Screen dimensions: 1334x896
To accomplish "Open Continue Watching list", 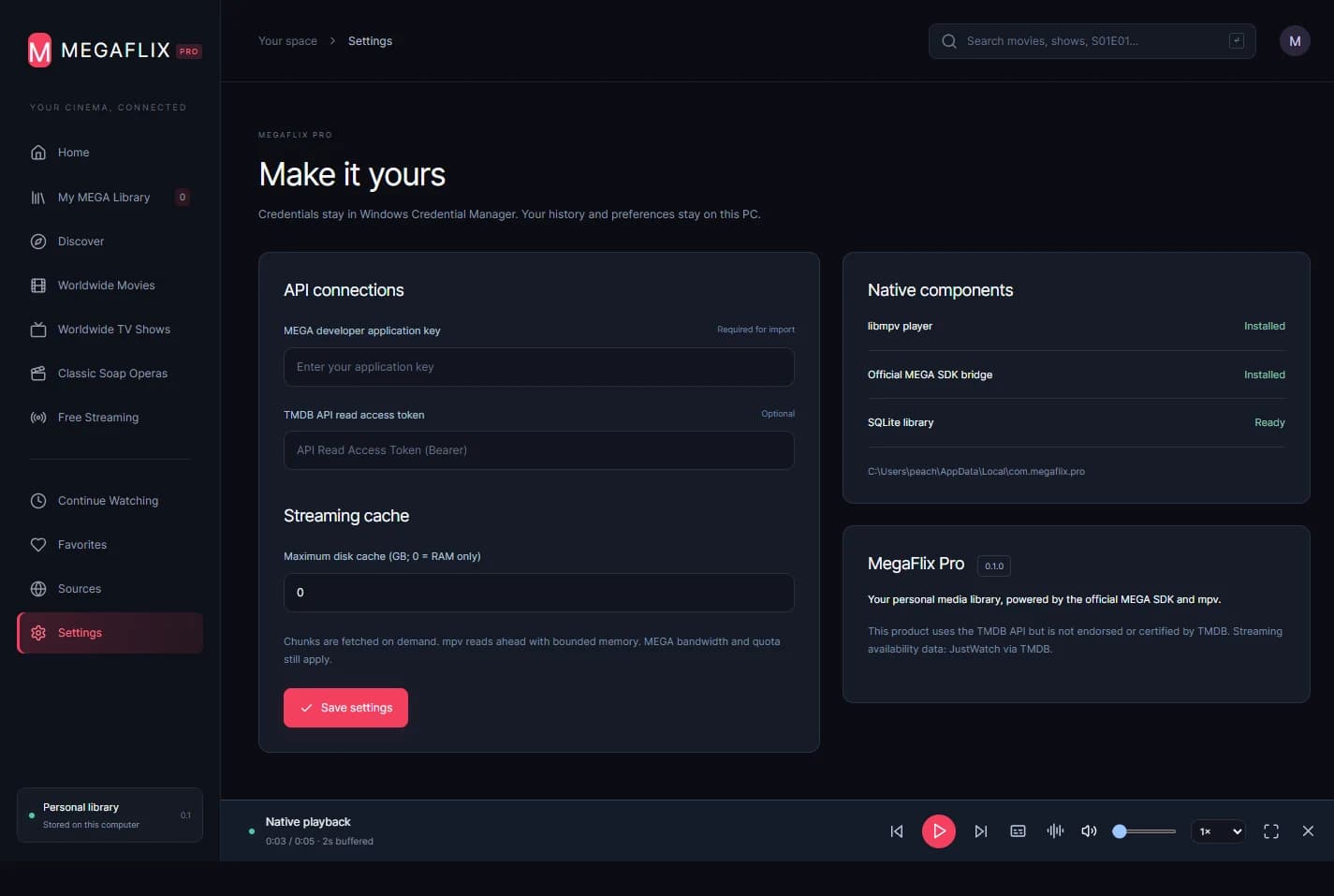I will (x=110, y=501).
